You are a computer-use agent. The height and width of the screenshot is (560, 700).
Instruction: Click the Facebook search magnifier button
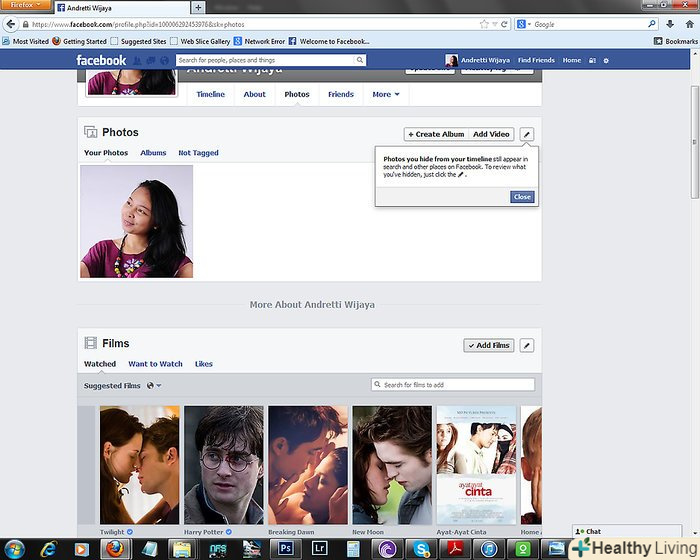coord(359,60)
